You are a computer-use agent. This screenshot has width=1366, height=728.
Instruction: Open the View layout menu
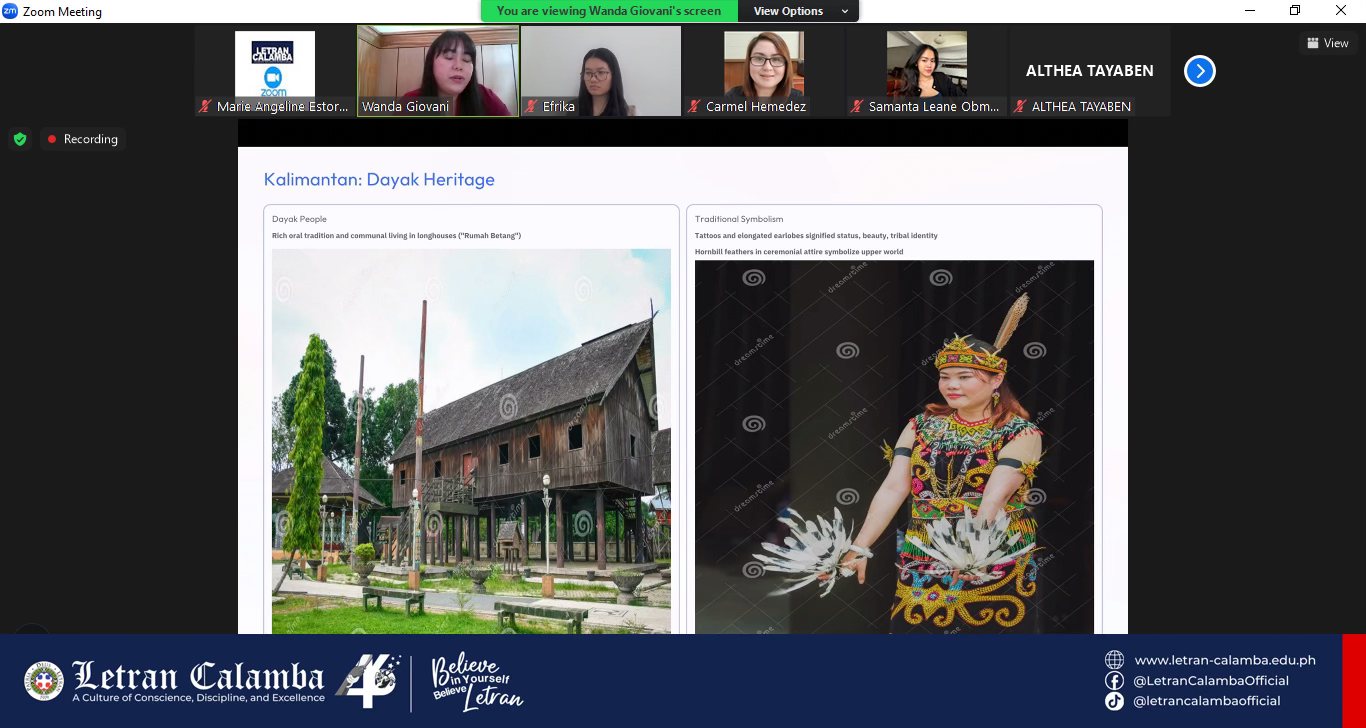pyautogui.click(x=1327, y=43)
